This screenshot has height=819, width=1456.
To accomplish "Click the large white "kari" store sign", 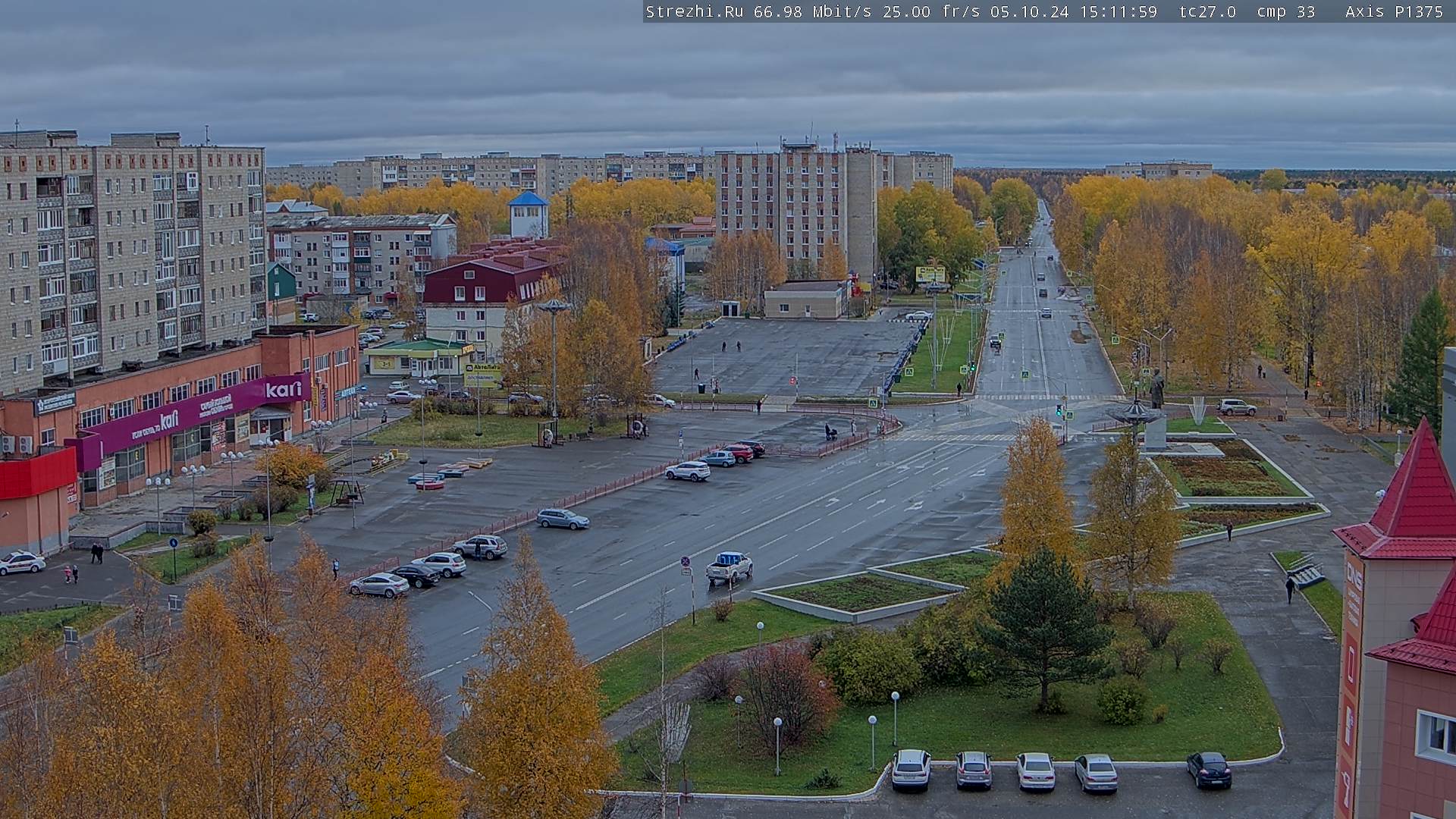I will pos(284,390).
